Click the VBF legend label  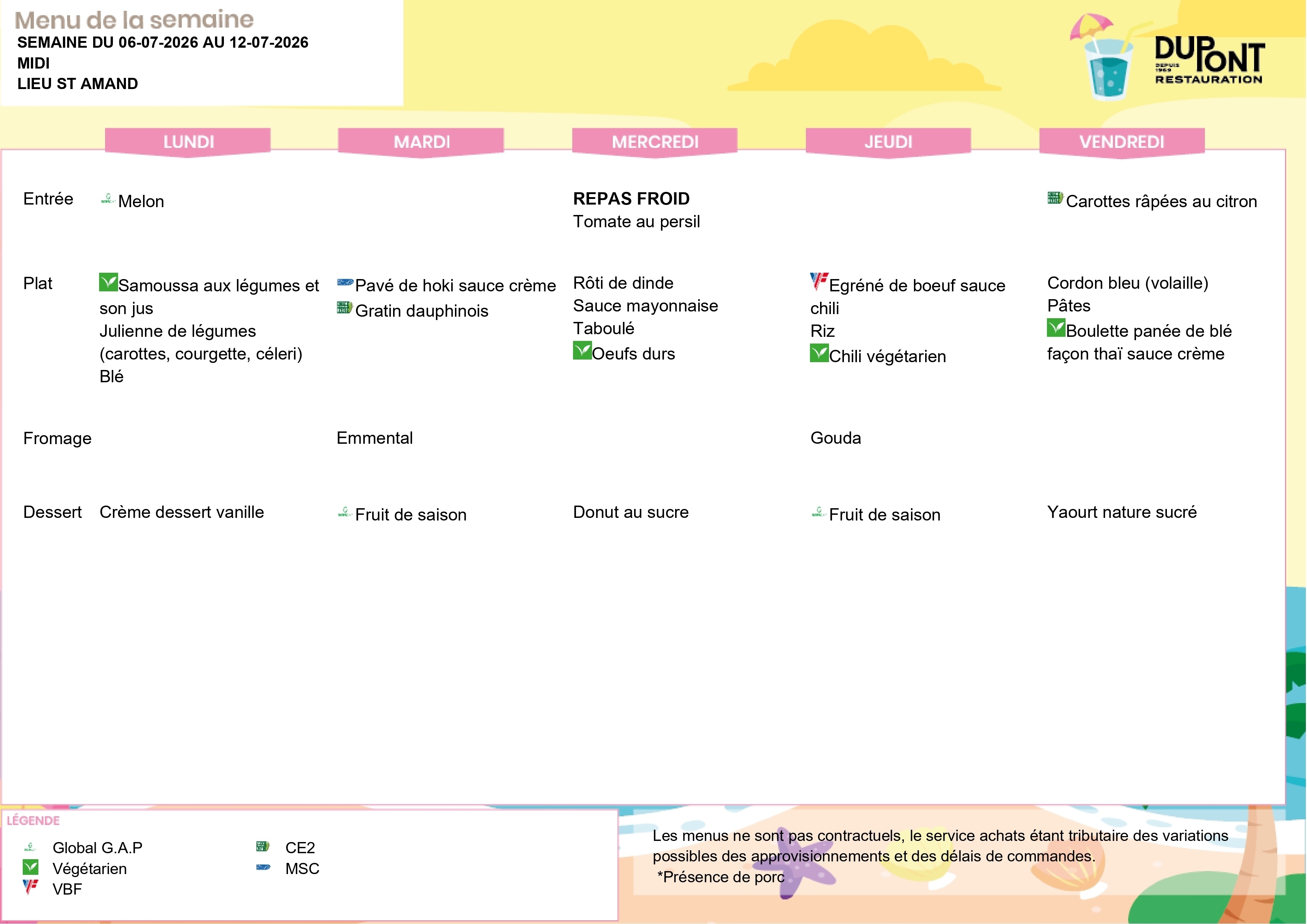tap(67, 889)
